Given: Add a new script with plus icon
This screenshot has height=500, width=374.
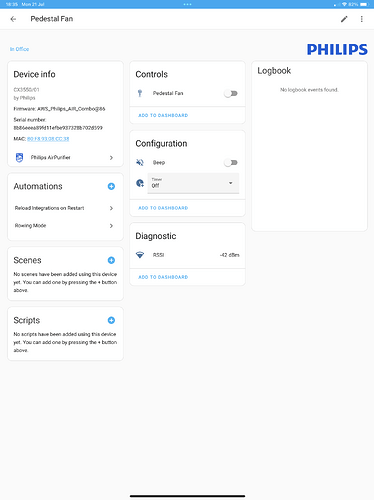Looking at the screenshot, I should point(111,320).
